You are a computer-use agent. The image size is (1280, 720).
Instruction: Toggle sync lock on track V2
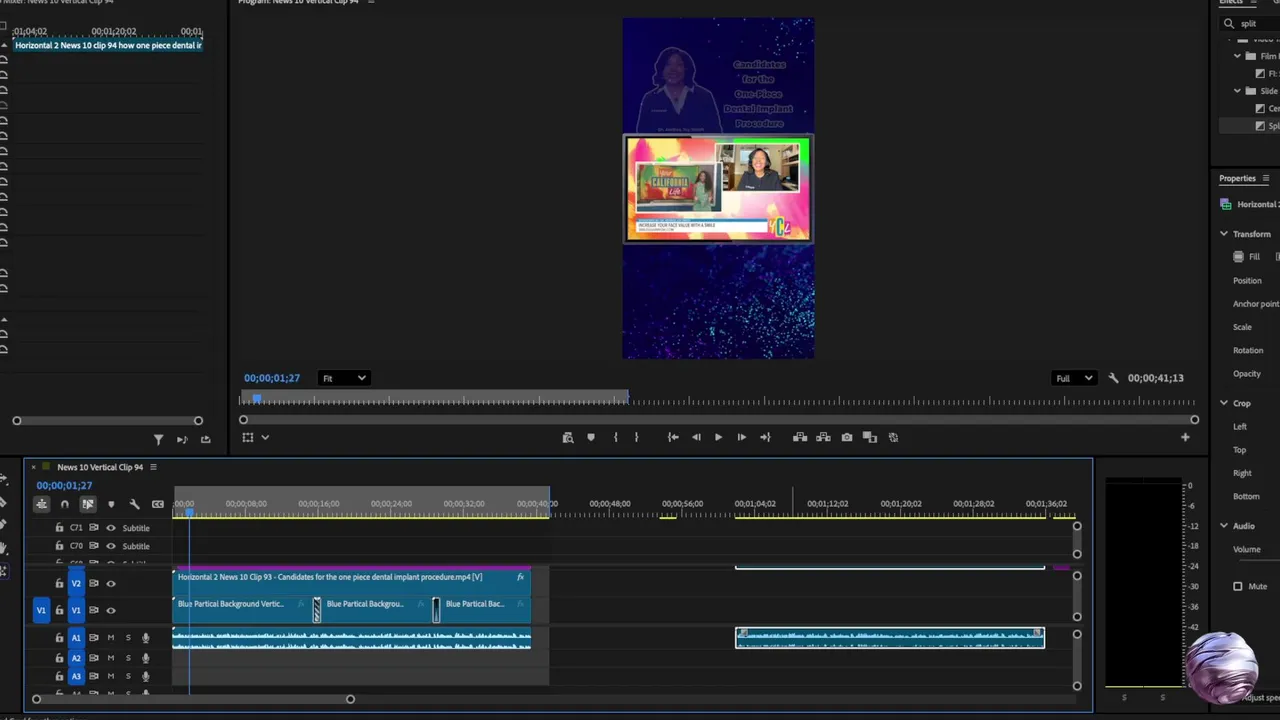[93, 583]
